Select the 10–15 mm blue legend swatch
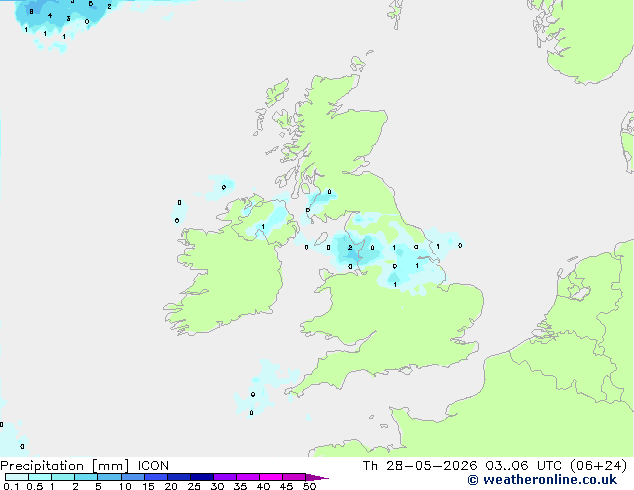This screenshot has width=634, height=490. [133, 477]
